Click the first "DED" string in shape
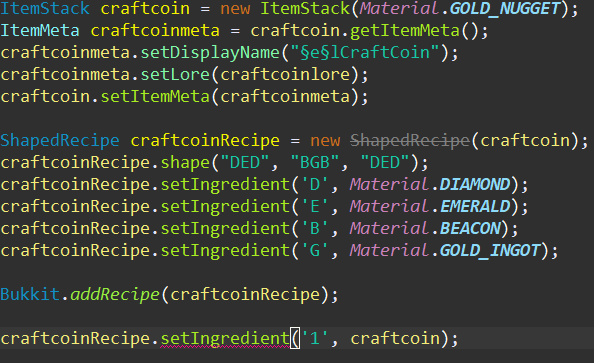594x363 pixels. 245,163
